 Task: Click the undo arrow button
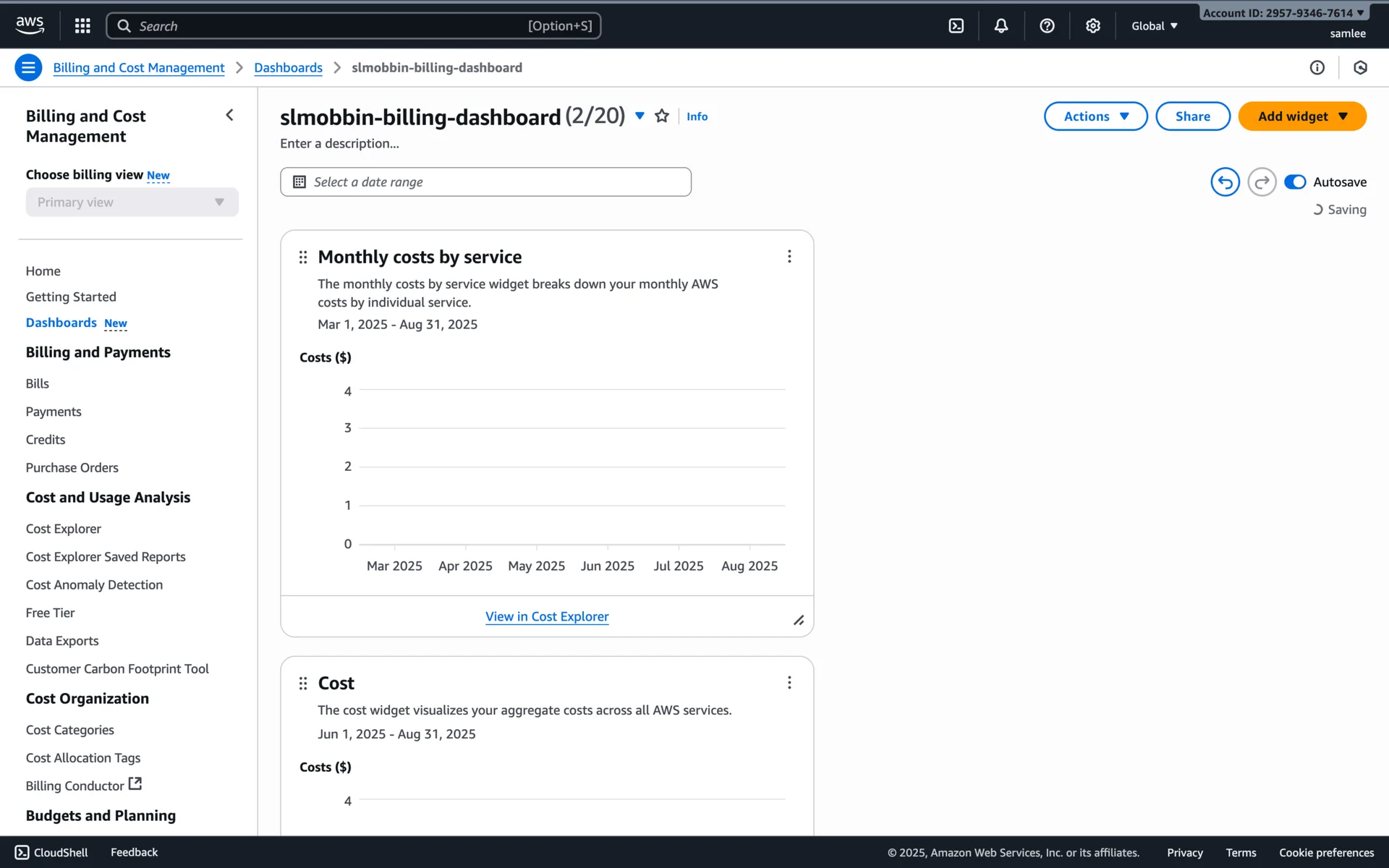(x=1224, y=182)
